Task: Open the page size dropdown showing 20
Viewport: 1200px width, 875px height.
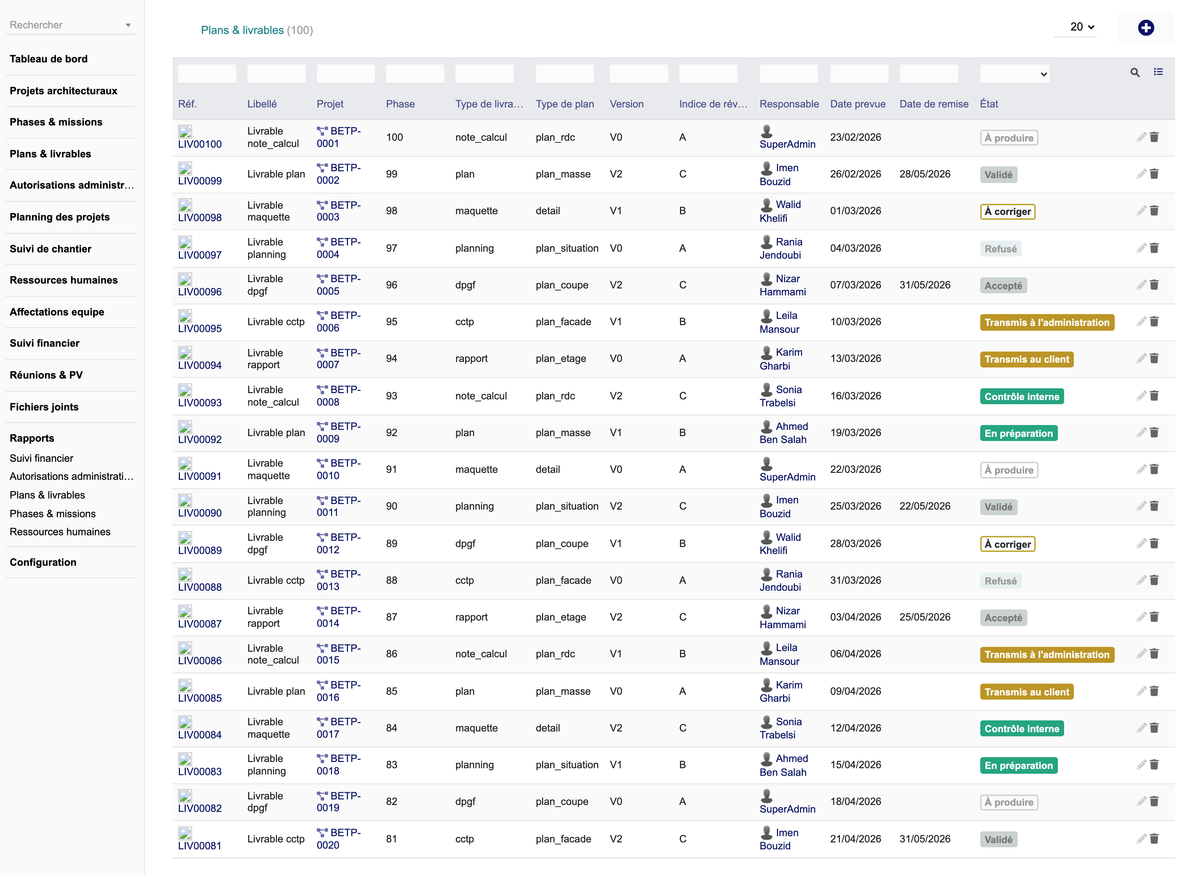Action: click(x=1076, y=27)
